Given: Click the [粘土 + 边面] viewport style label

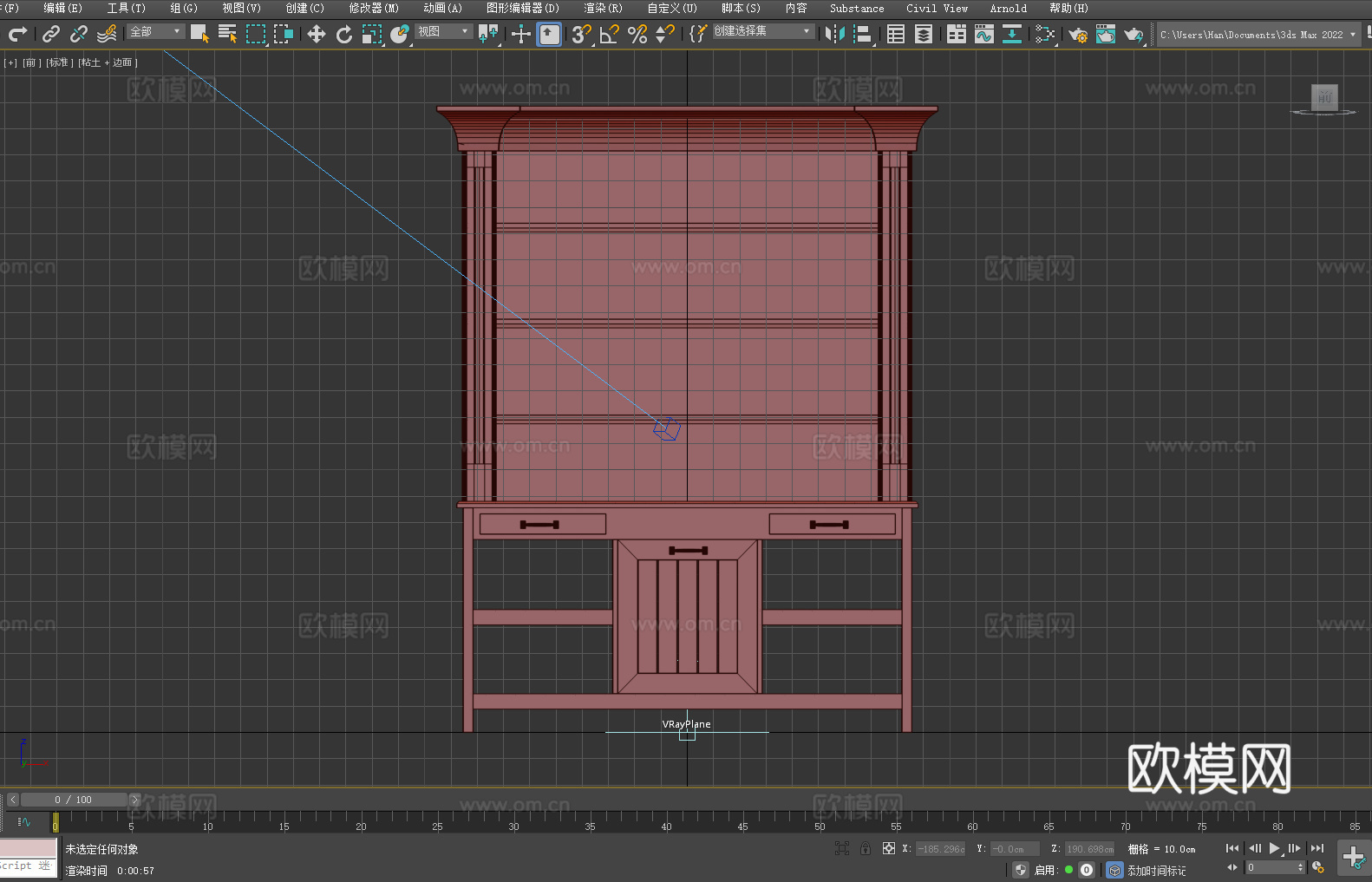Looking at the screenshot, I should 108,62.
